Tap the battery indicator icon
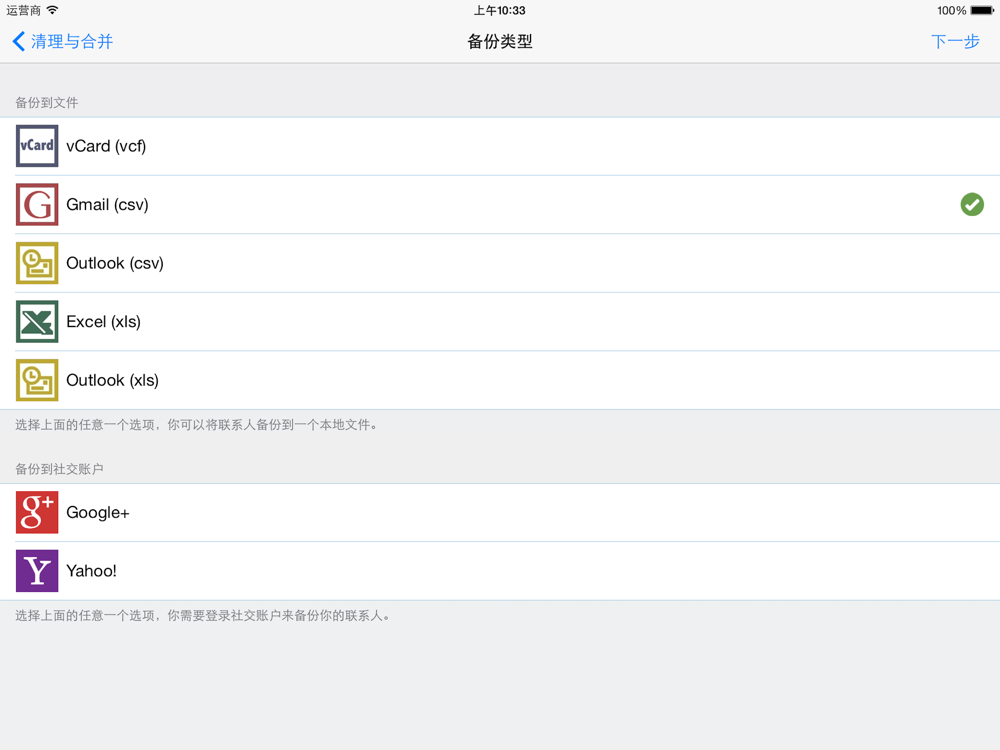Viewport: 1000px width, 750px height. click(982, 10)
